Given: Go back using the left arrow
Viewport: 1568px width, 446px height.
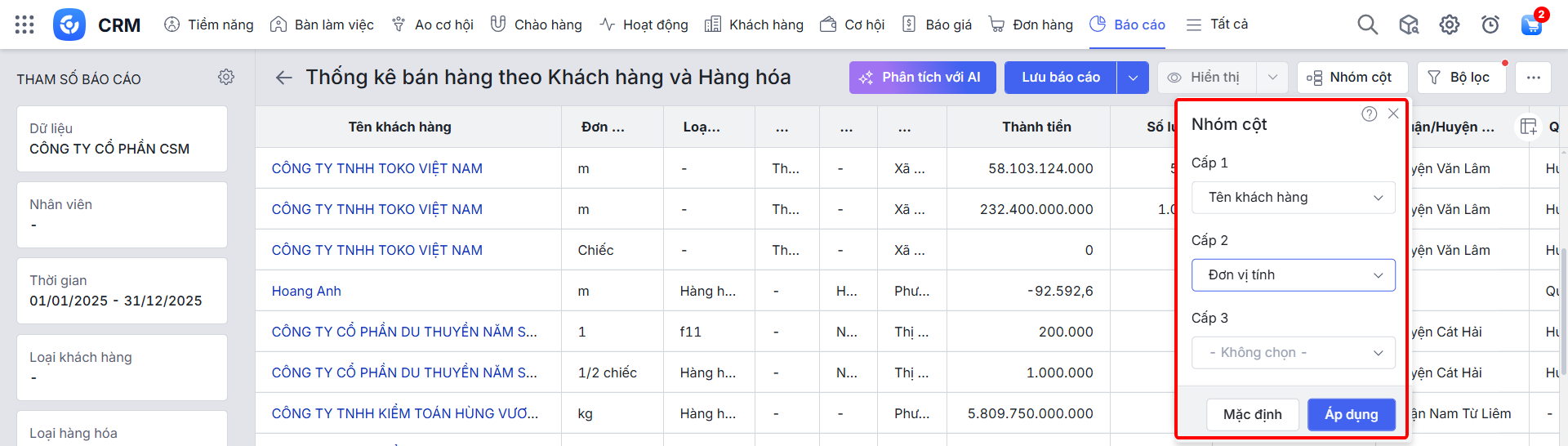Looking at the screenshot, I should point(283,78).
